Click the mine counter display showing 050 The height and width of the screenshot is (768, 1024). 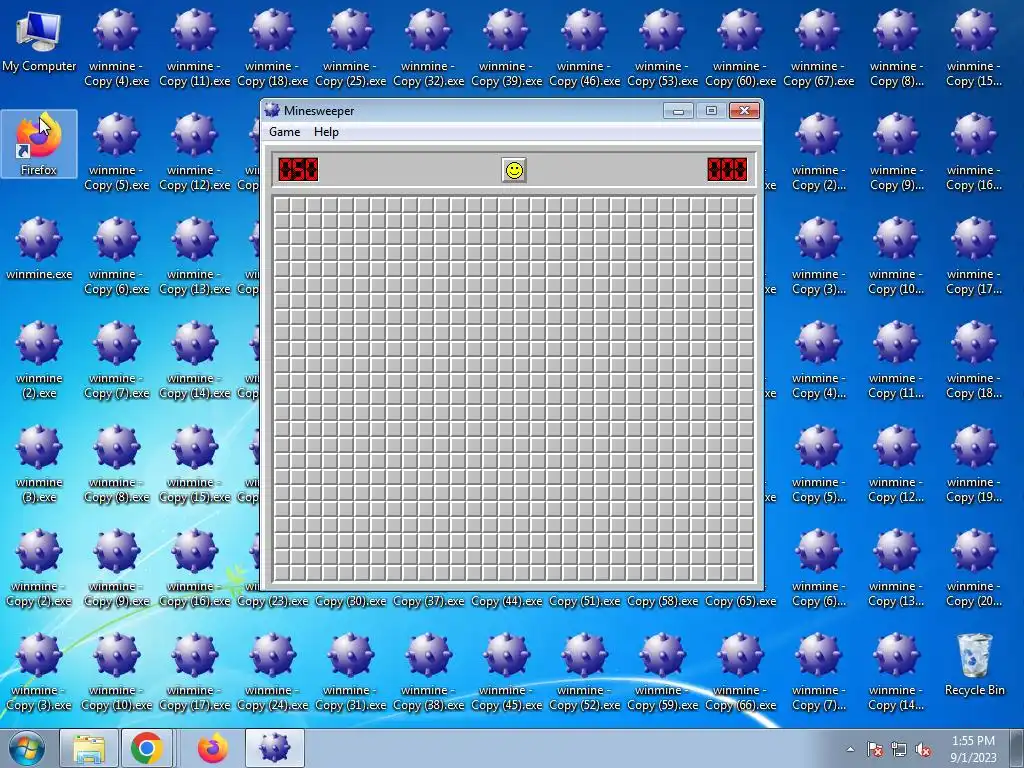(x=298, y=170)
